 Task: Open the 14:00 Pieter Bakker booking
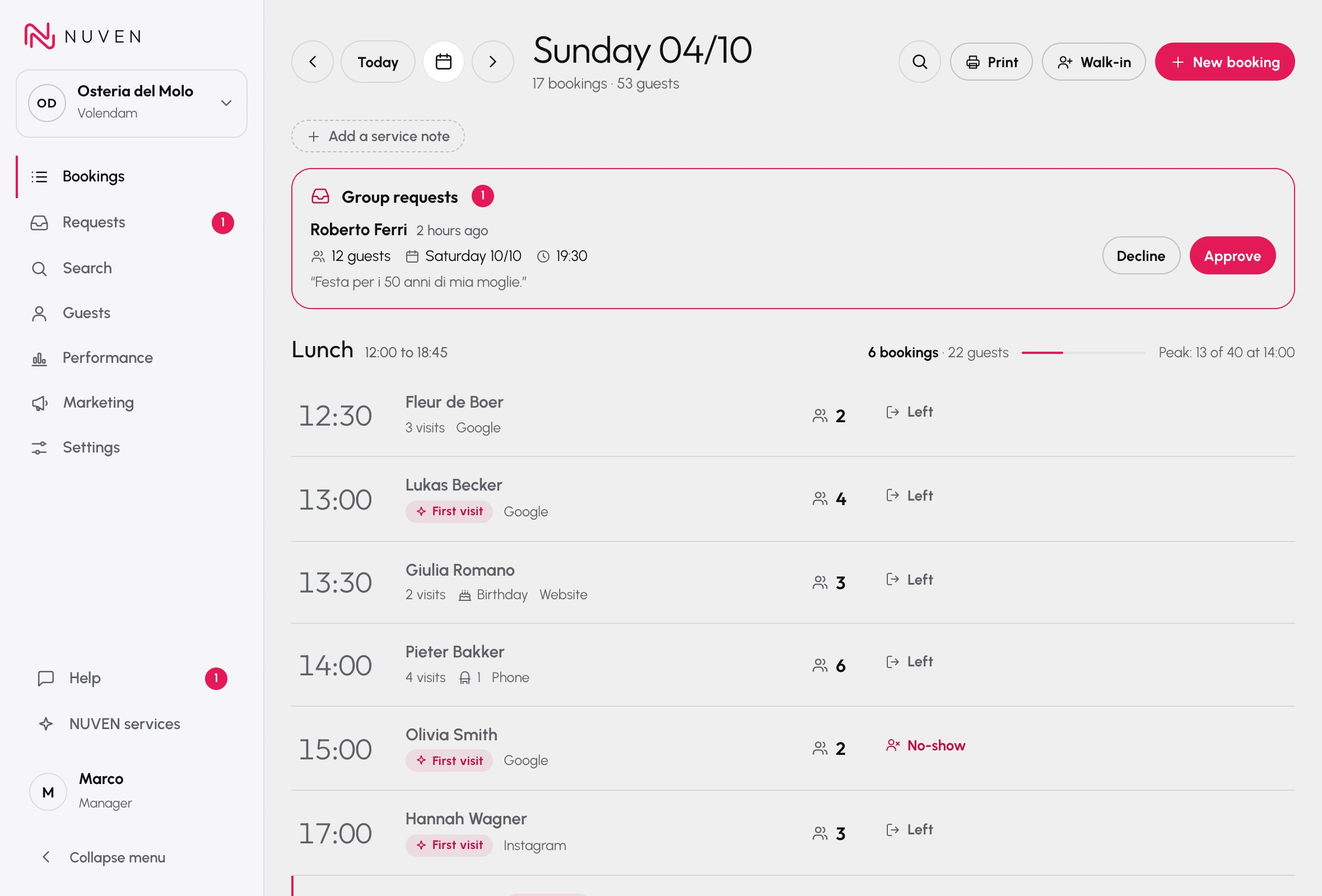coord(793,665)
